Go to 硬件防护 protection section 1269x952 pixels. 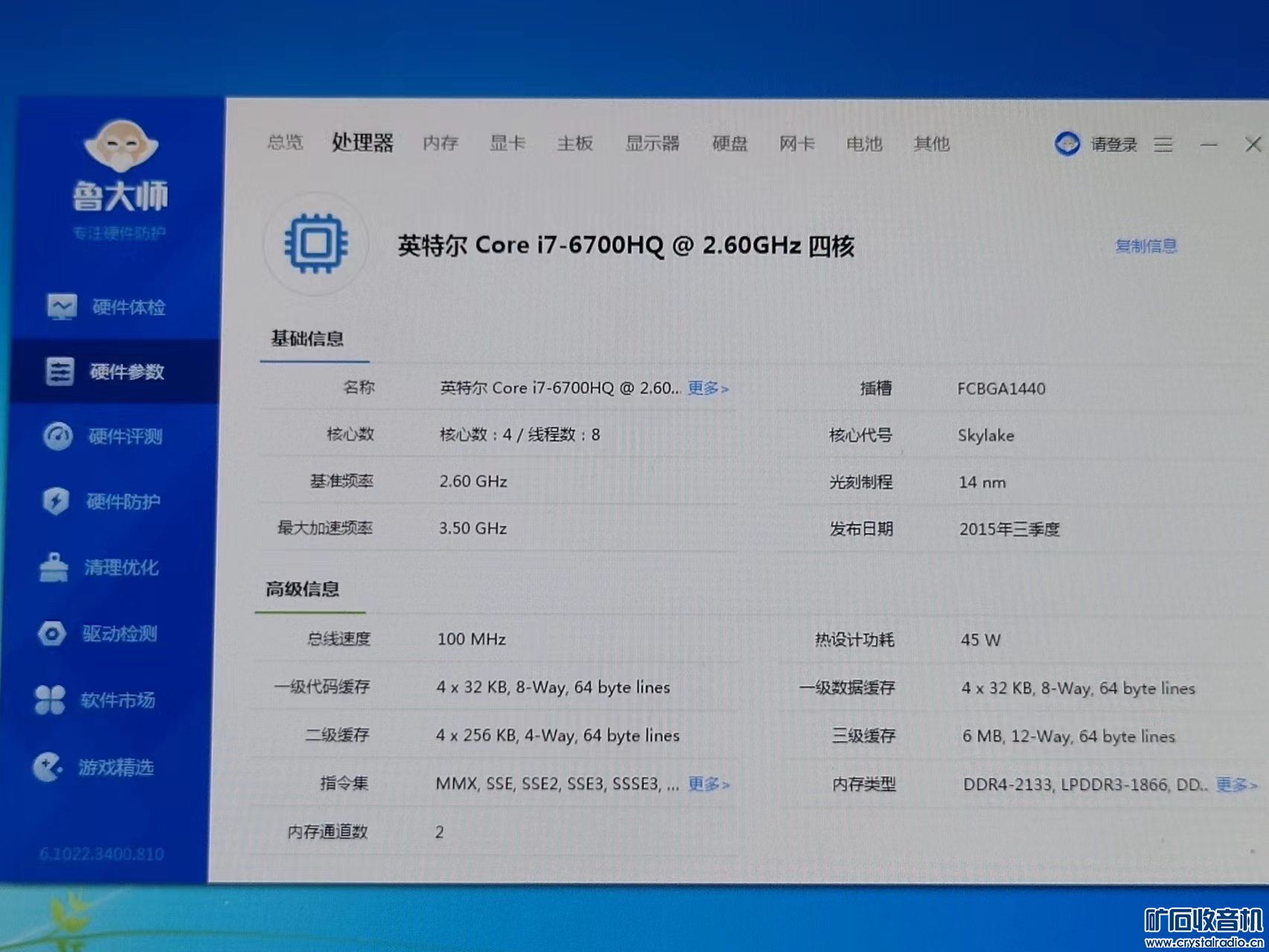(x=101, y=501)
